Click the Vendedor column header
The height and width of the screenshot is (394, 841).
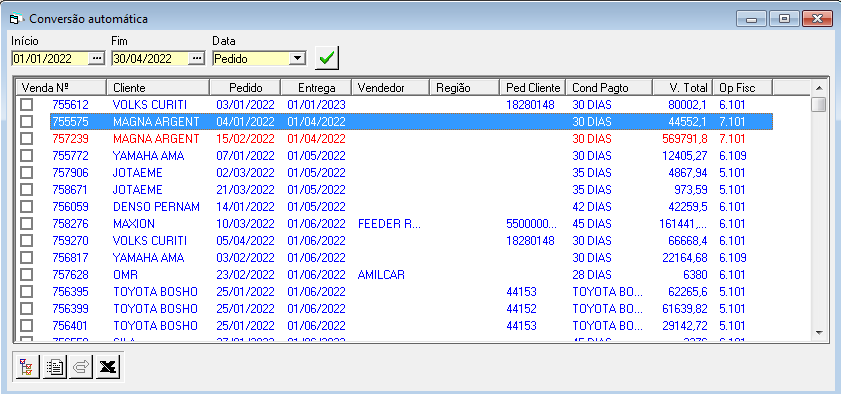point(390,87)
